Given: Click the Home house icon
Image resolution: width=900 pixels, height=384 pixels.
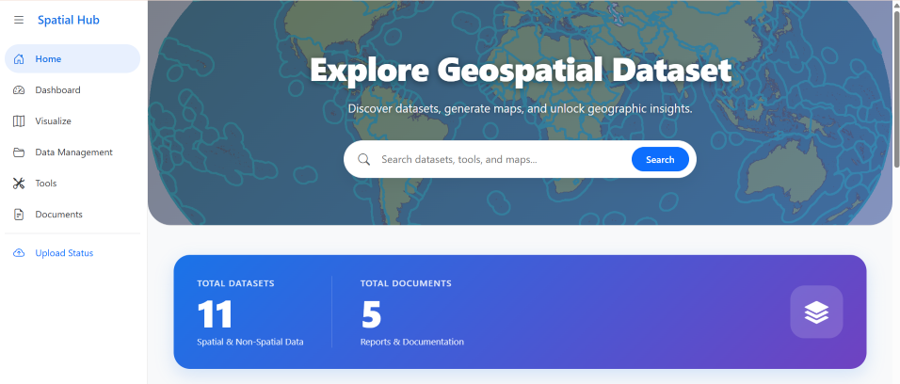Looking at the screenshot, I should click(19, 59).
